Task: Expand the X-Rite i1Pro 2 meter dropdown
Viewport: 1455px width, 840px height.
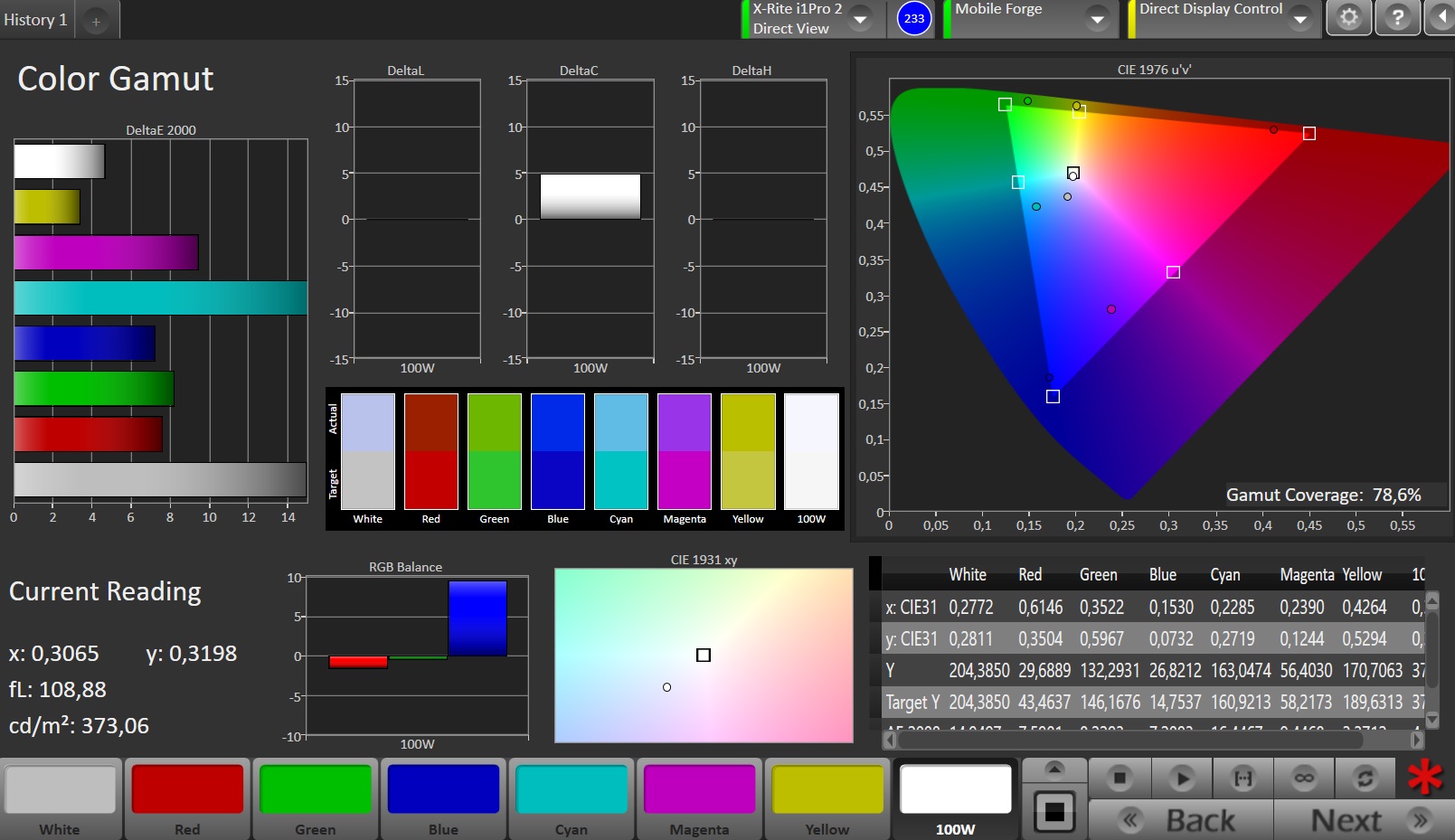Action: [861, 19]
